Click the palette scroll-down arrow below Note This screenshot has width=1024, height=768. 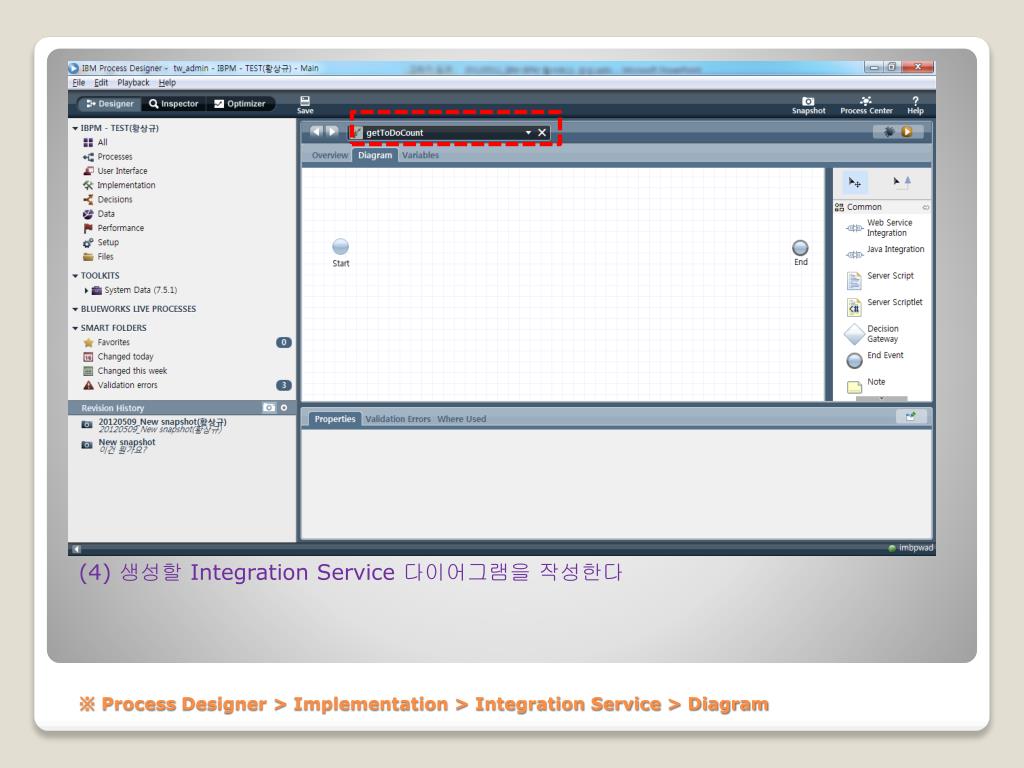click(882, 398)
